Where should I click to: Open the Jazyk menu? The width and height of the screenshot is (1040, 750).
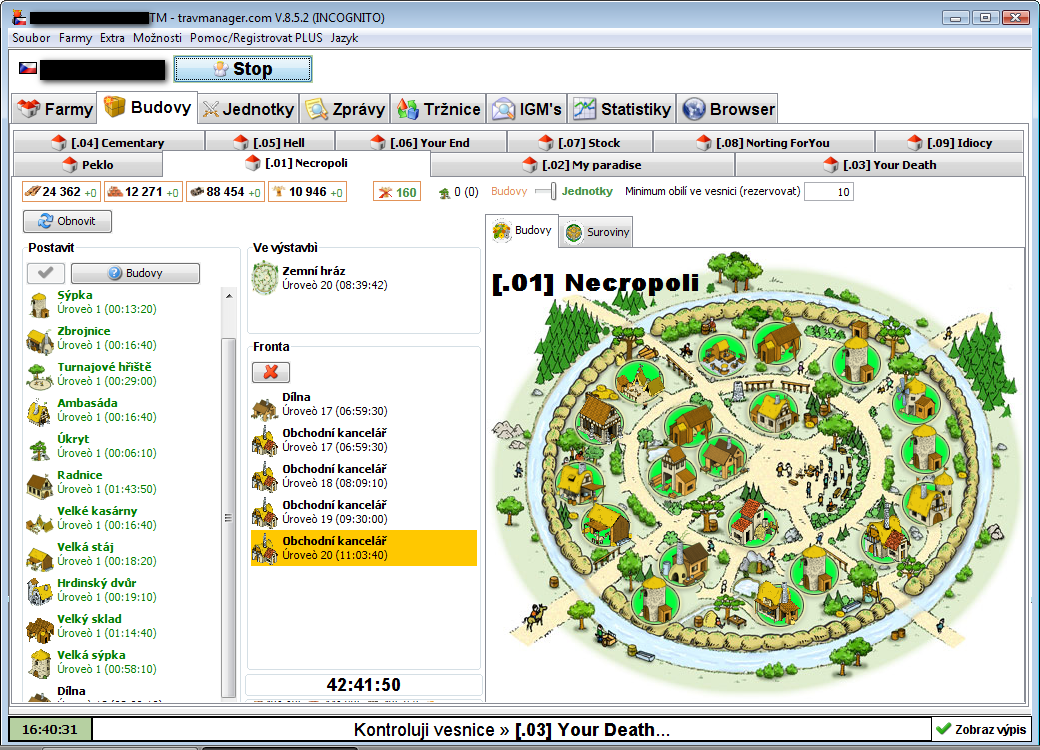[x=344, y=38]
